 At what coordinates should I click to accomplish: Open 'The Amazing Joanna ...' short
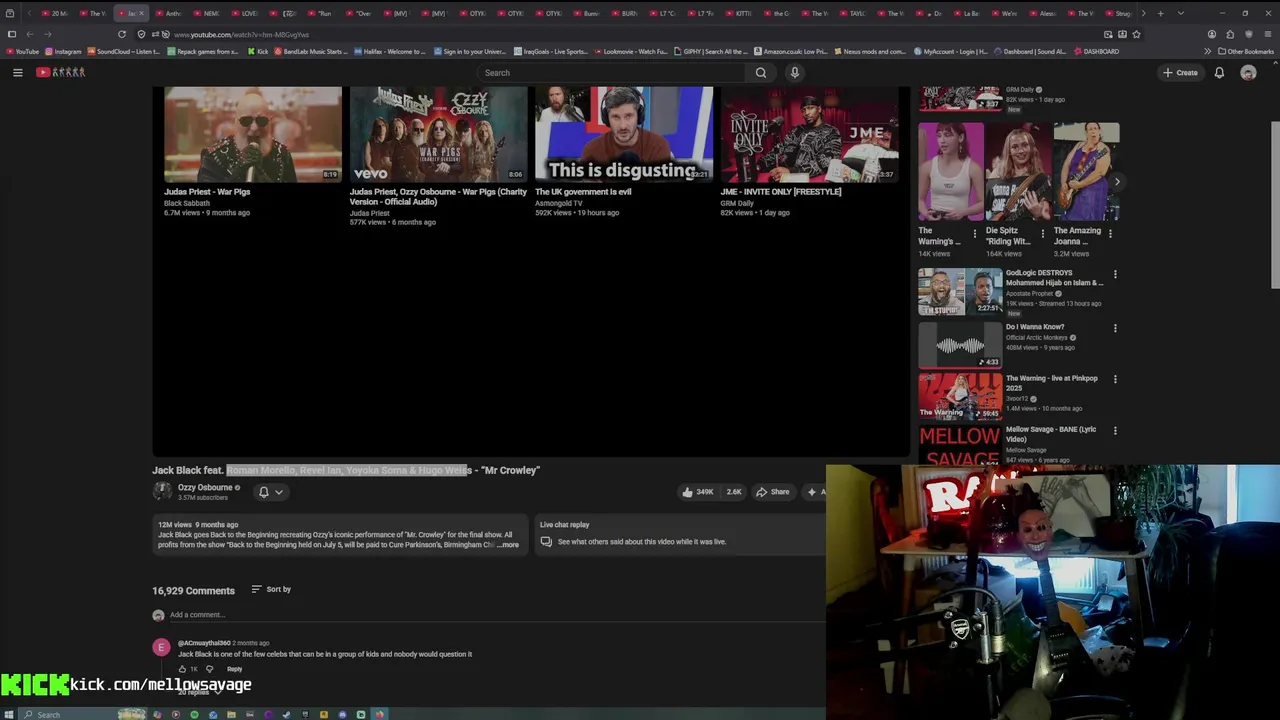point(1086,172)
